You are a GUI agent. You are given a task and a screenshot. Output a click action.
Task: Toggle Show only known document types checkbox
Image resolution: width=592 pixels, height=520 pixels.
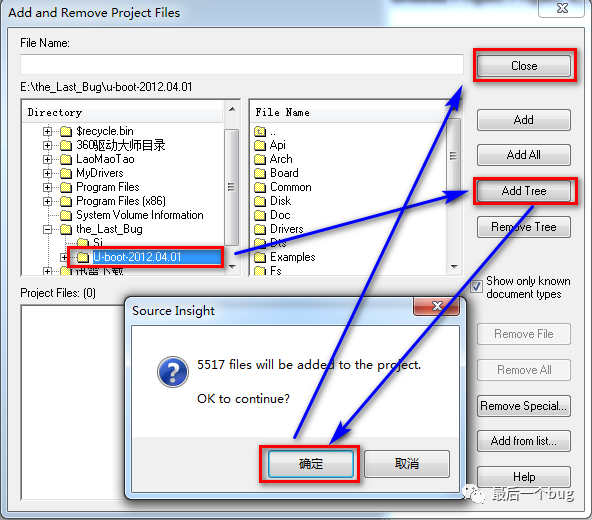(x=476, y=287)
